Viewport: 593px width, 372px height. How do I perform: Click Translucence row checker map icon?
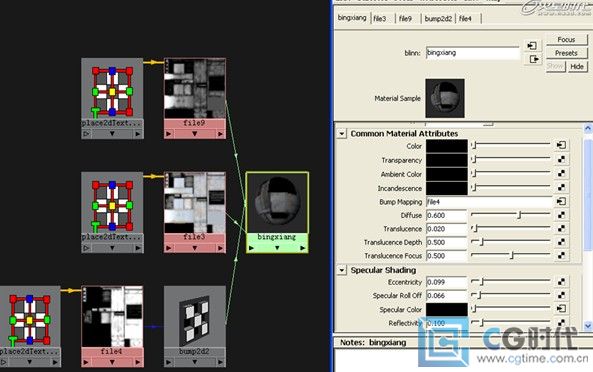[x=561, y=228]
